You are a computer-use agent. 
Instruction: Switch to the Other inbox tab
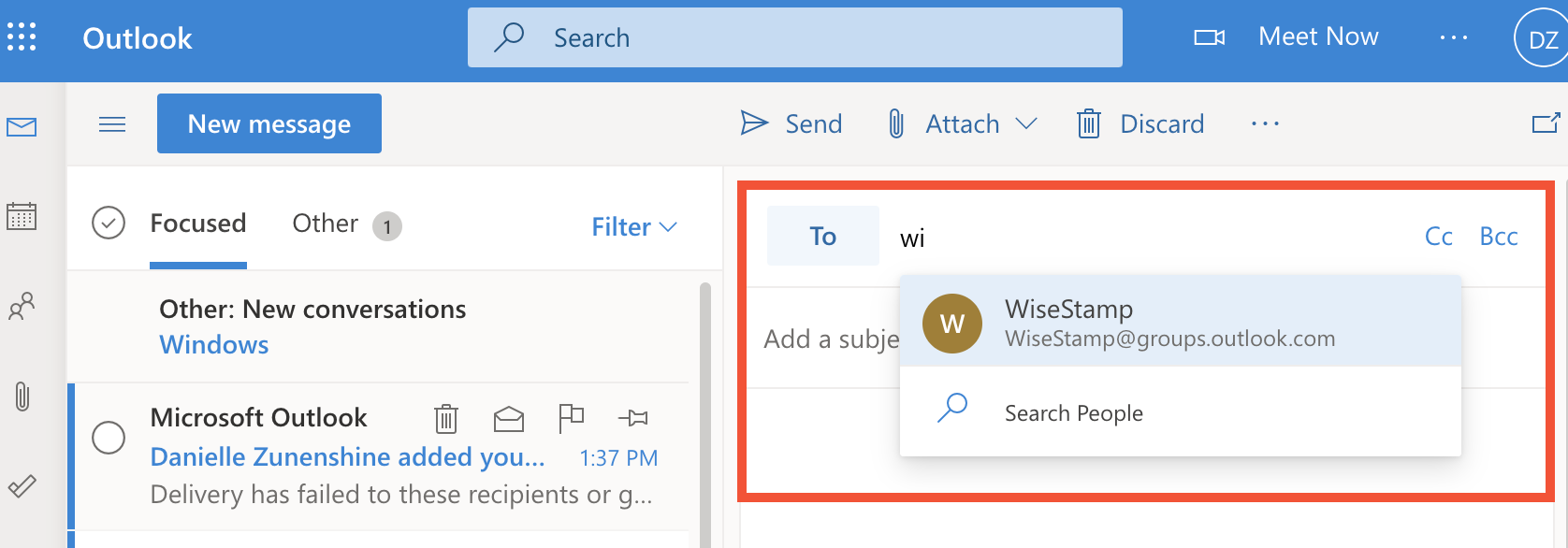pos(326,224)
